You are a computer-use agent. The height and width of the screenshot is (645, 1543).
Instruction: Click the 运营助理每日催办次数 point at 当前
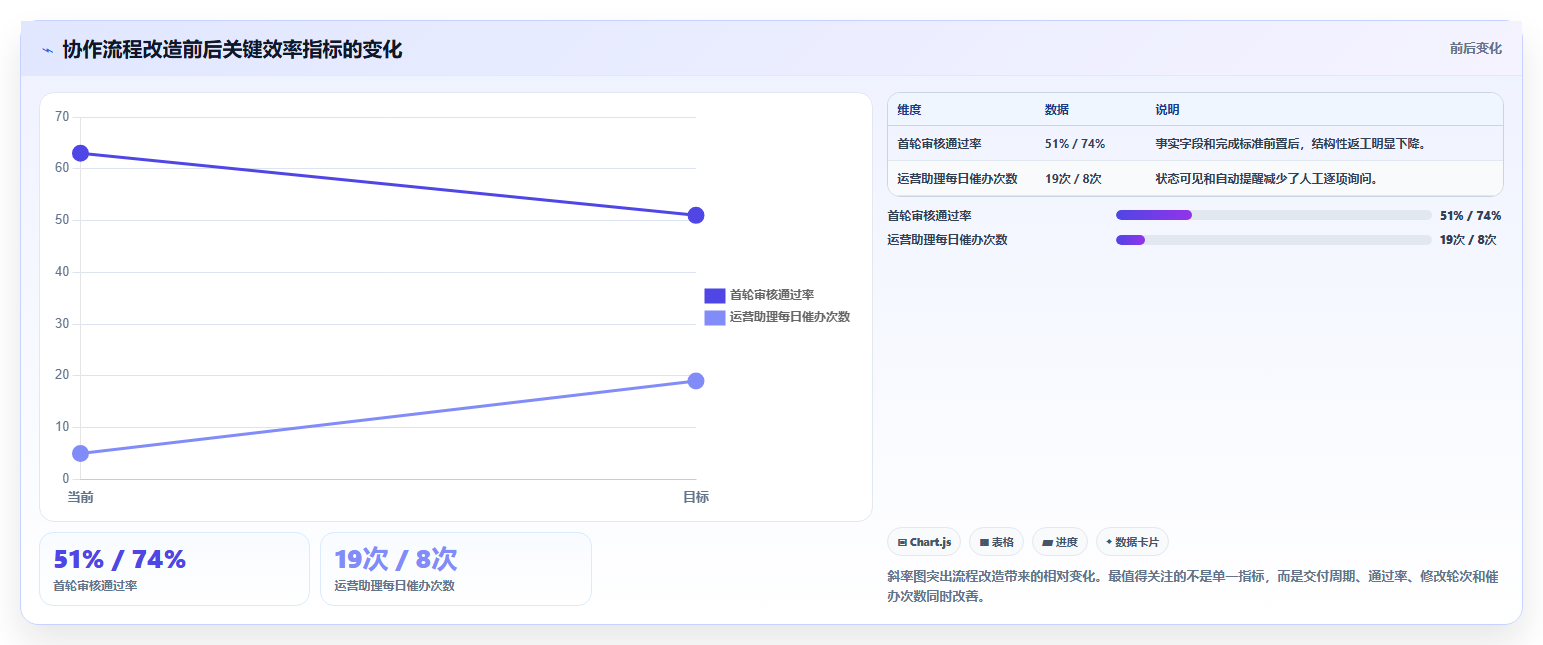(81, 453)
